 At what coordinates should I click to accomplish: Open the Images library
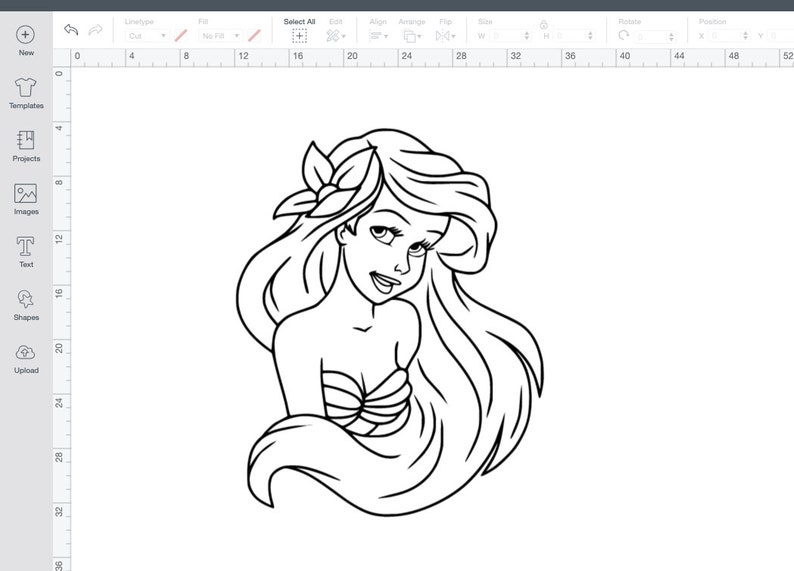26,199
